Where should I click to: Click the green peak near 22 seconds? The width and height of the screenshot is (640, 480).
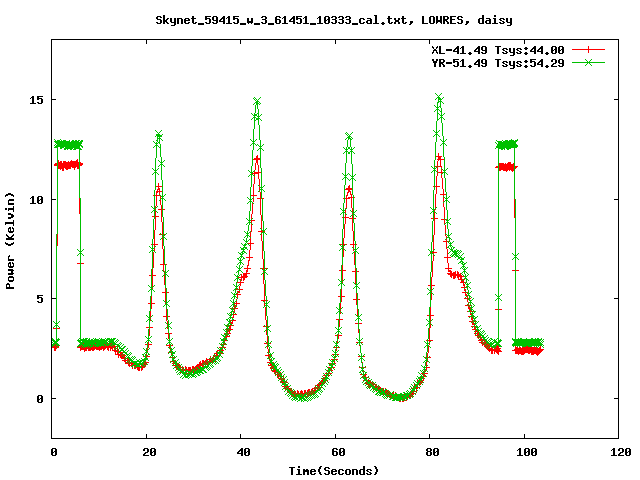(159, 133)
